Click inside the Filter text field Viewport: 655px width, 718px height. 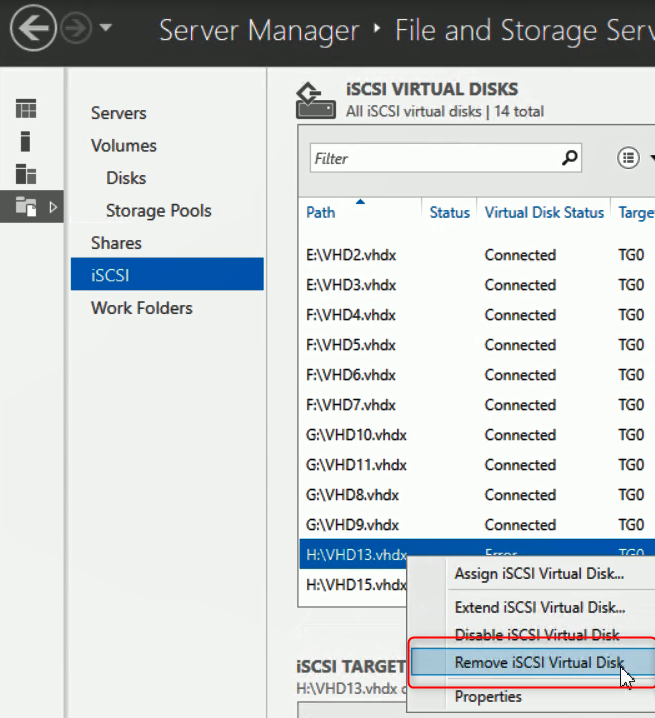pos(430,158)
